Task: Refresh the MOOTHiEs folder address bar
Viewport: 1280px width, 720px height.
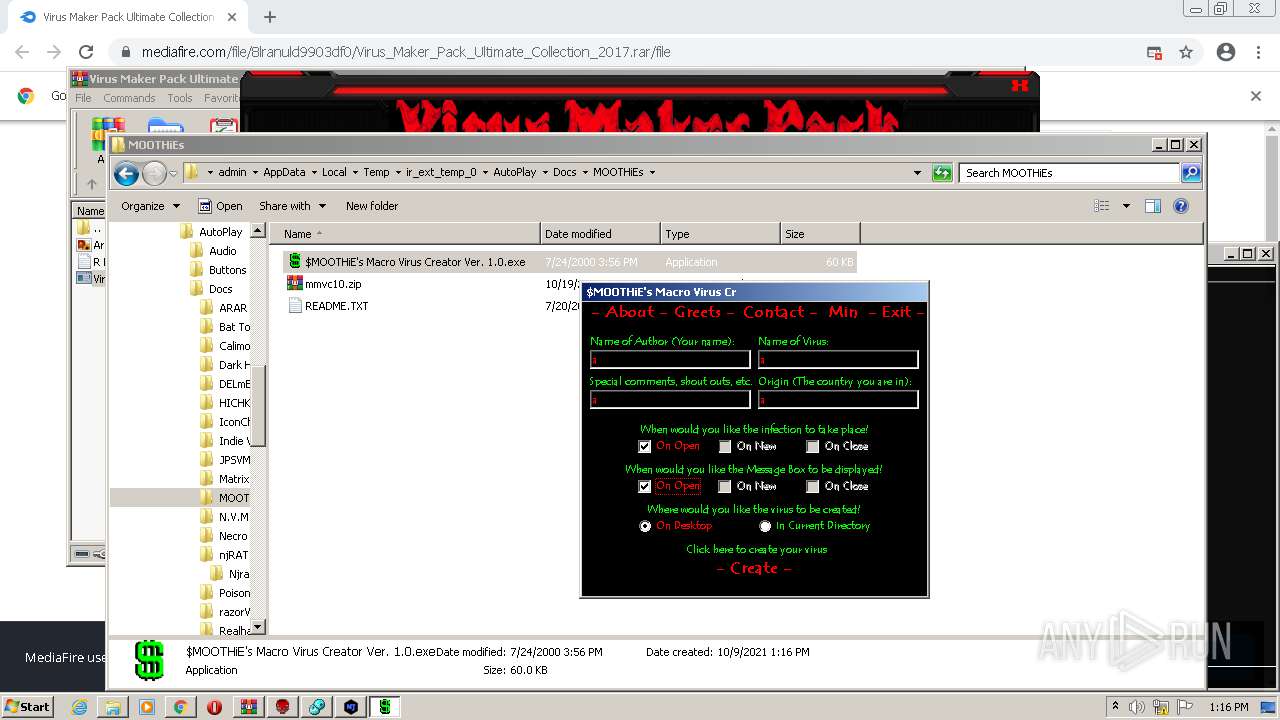Action: (x=942, y=173)
